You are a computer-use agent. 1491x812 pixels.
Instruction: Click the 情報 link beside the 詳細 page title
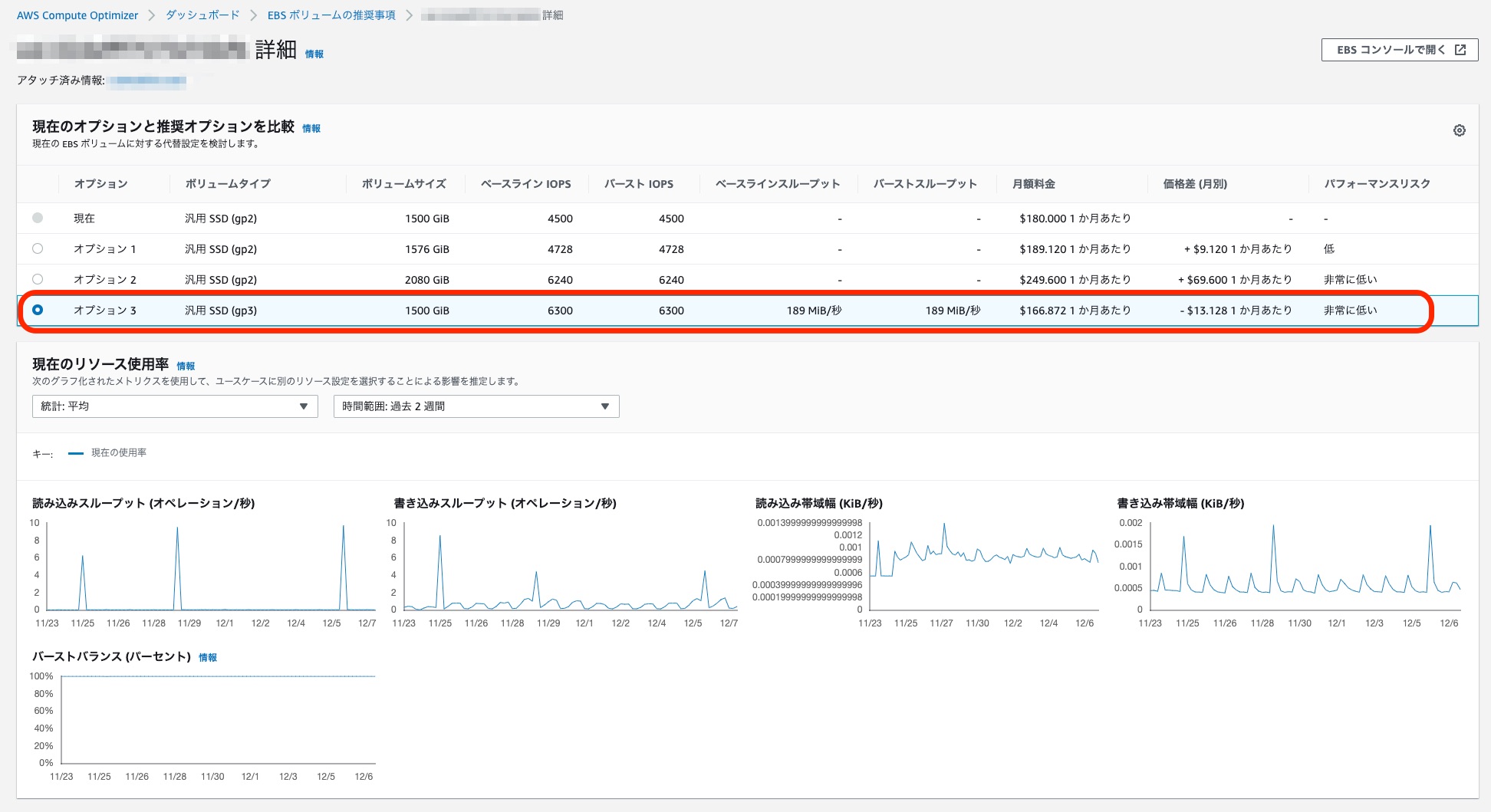pos(314,54)
